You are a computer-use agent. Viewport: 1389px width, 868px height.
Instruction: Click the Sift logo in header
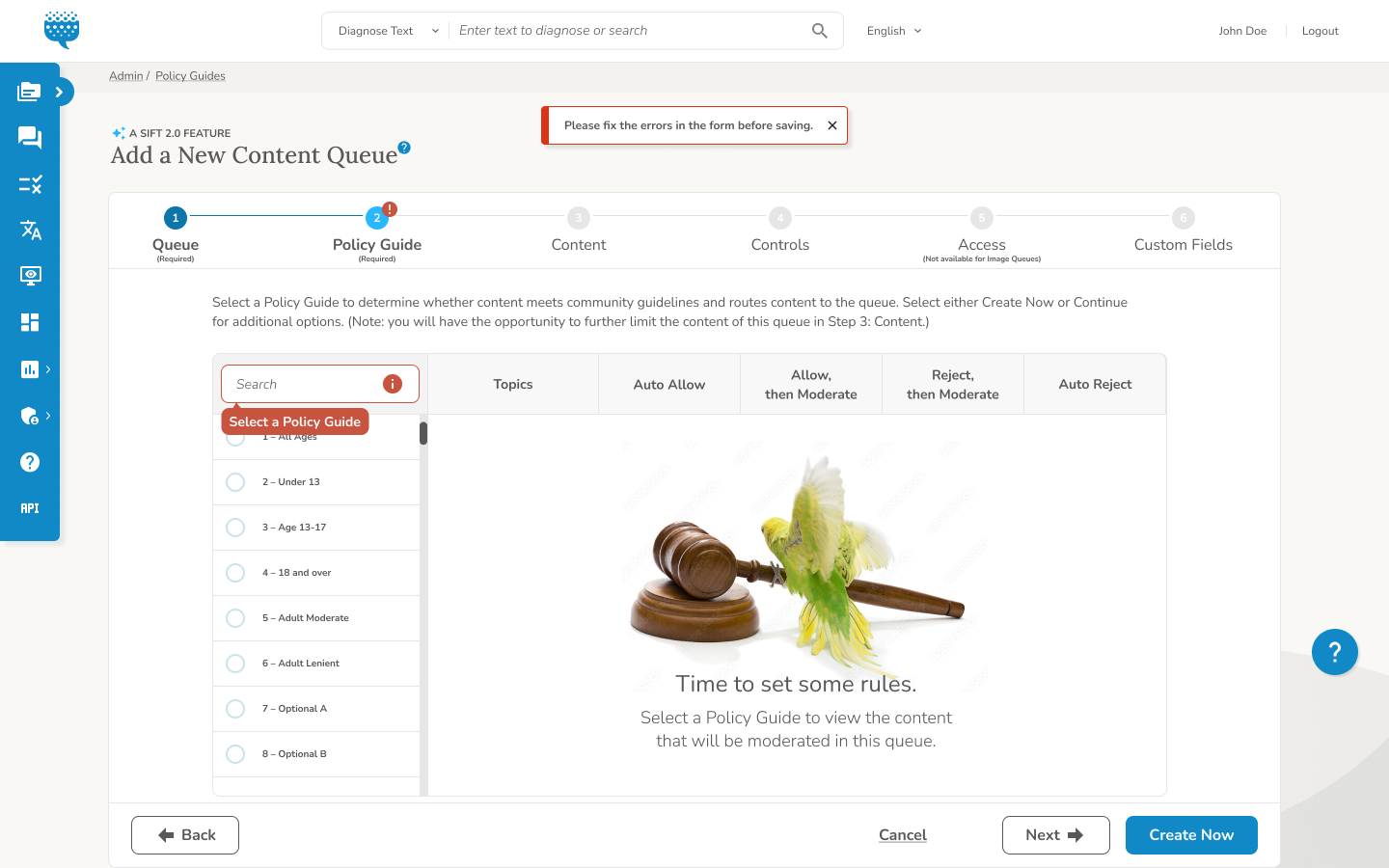pos(62,30)
